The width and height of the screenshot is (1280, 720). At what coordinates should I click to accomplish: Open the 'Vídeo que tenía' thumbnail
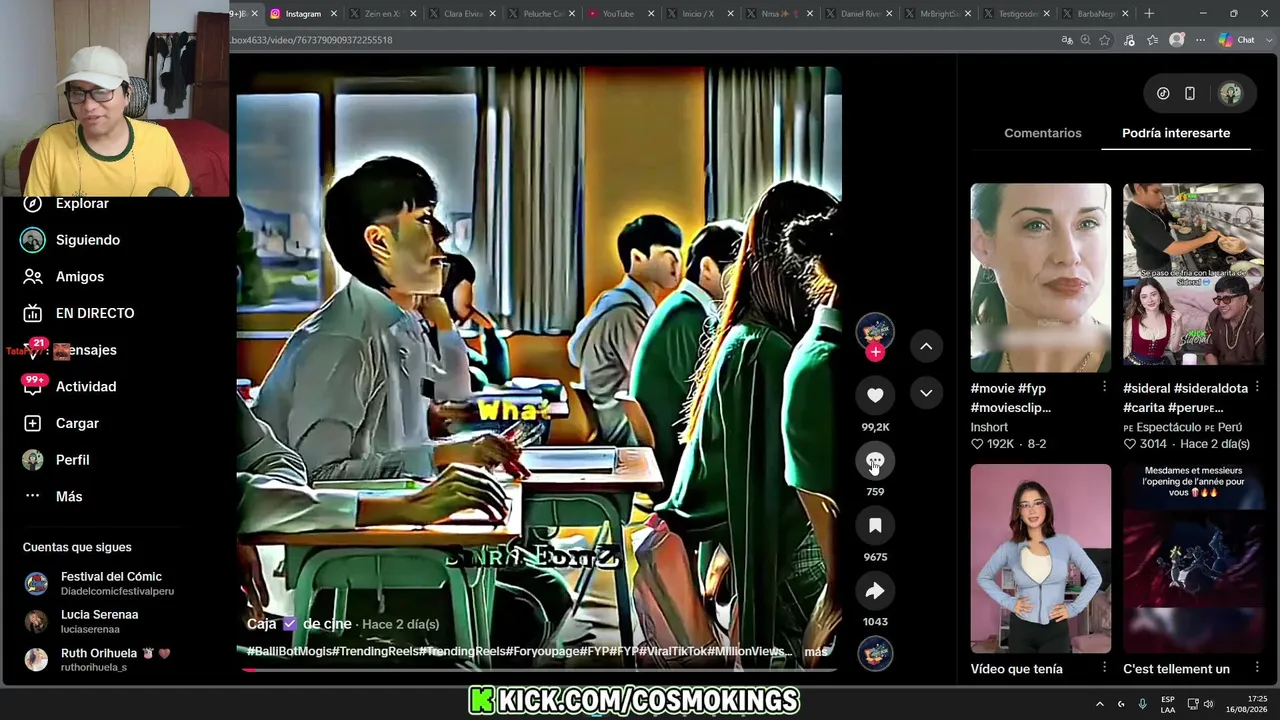(1040, 558)
